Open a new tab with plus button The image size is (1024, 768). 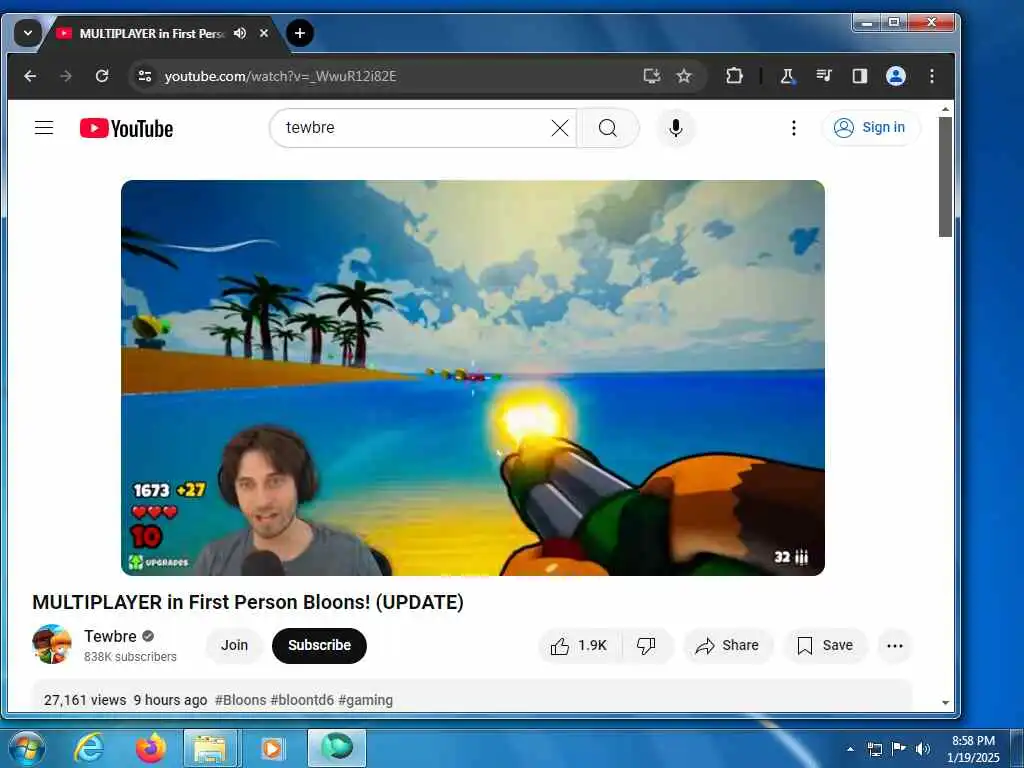[x=300, y=33]
